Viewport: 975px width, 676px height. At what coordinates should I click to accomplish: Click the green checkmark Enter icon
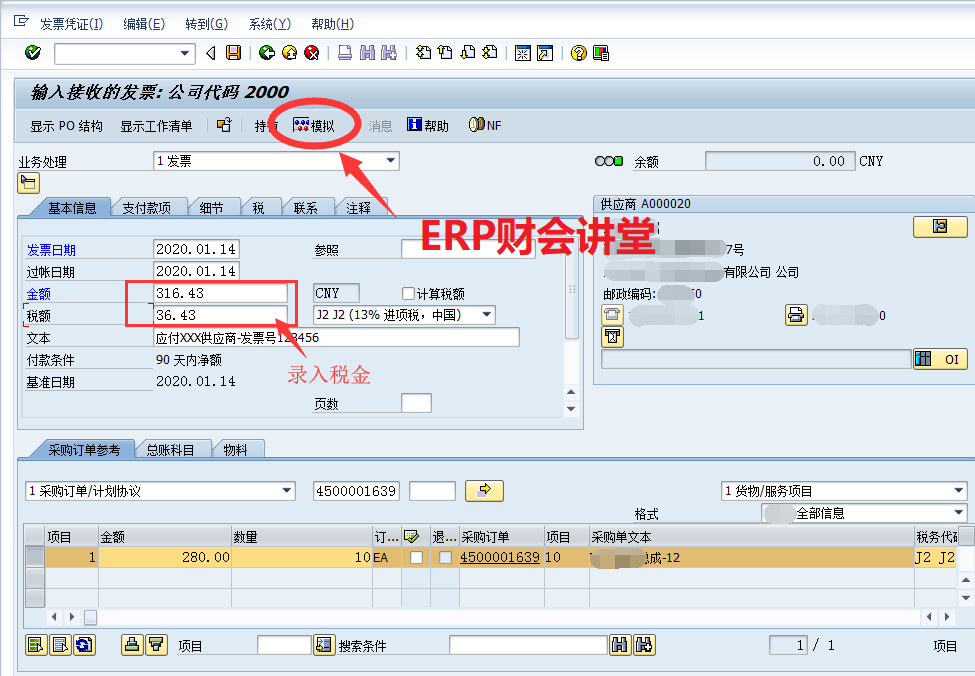(x=32, y=53)
